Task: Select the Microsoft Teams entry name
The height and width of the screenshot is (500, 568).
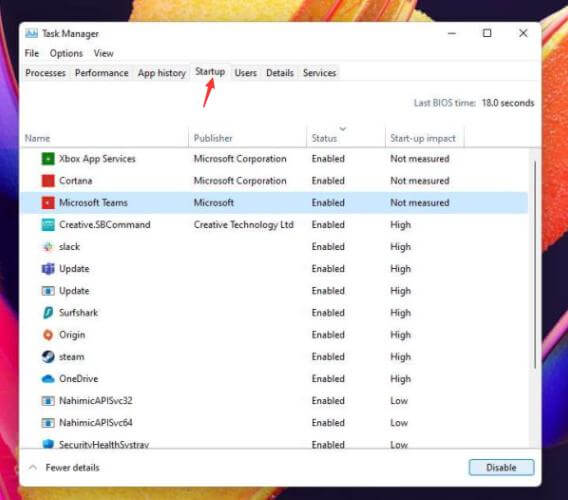Action: pyautogui.click(x=93, y=203)
